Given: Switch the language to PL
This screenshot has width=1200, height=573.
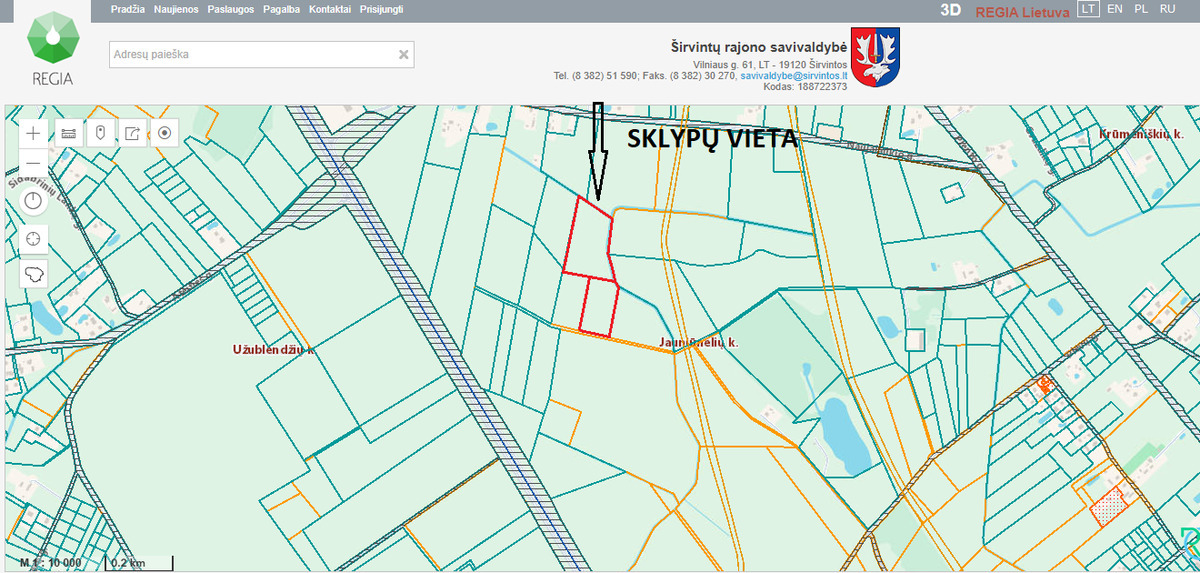Looking at the screenshot, I should tap(1141, 8).
